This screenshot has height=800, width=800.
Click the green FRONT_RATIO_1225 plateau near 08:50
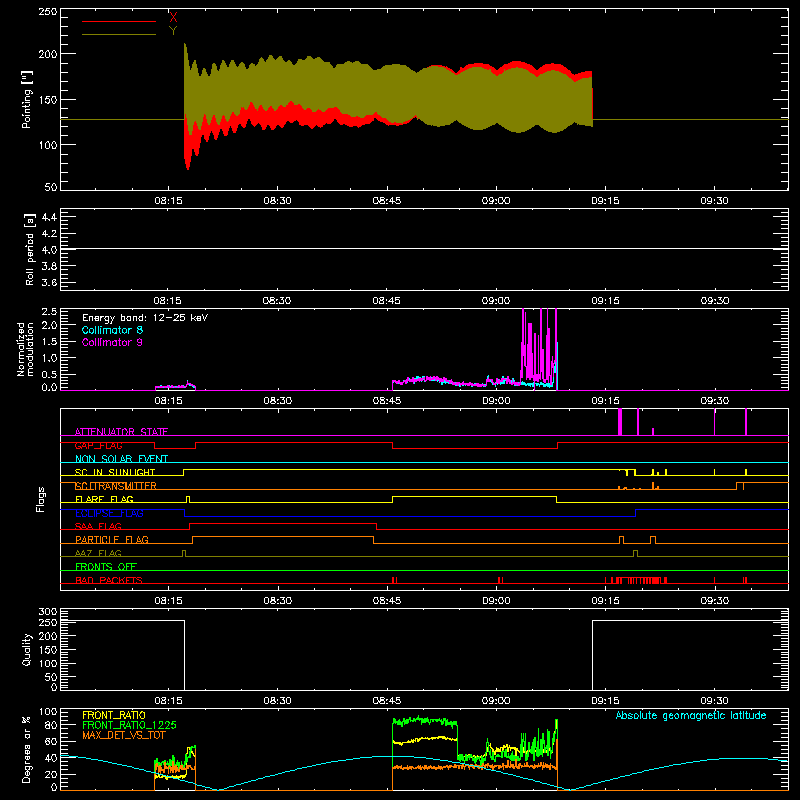(x=424, y=721)
